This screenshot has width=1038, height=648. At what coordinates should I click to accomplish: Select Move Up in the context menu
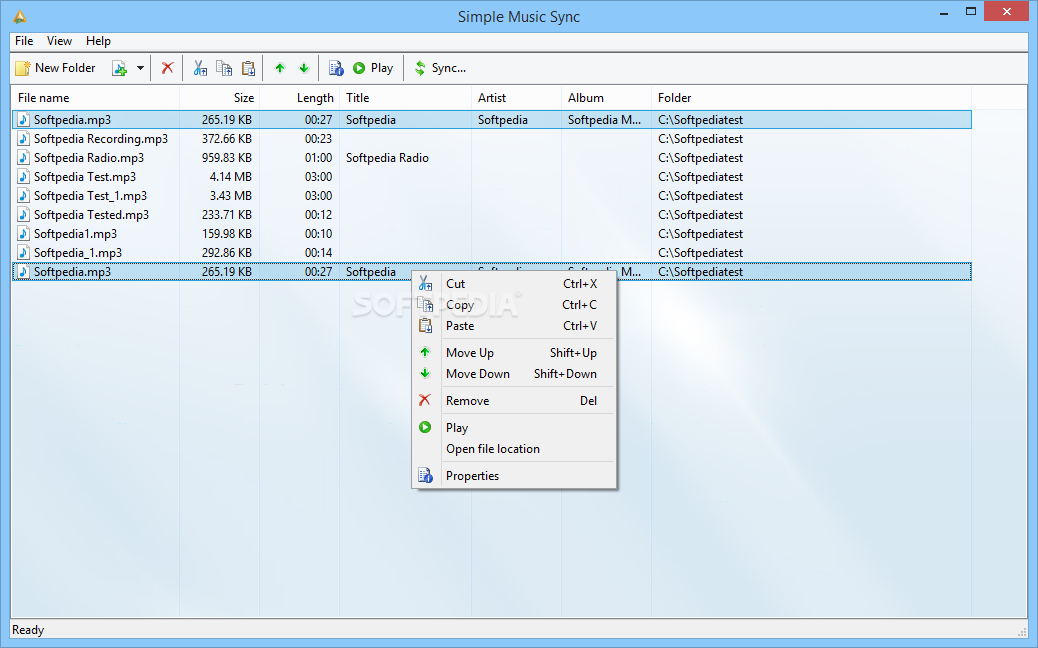point(514,353)
